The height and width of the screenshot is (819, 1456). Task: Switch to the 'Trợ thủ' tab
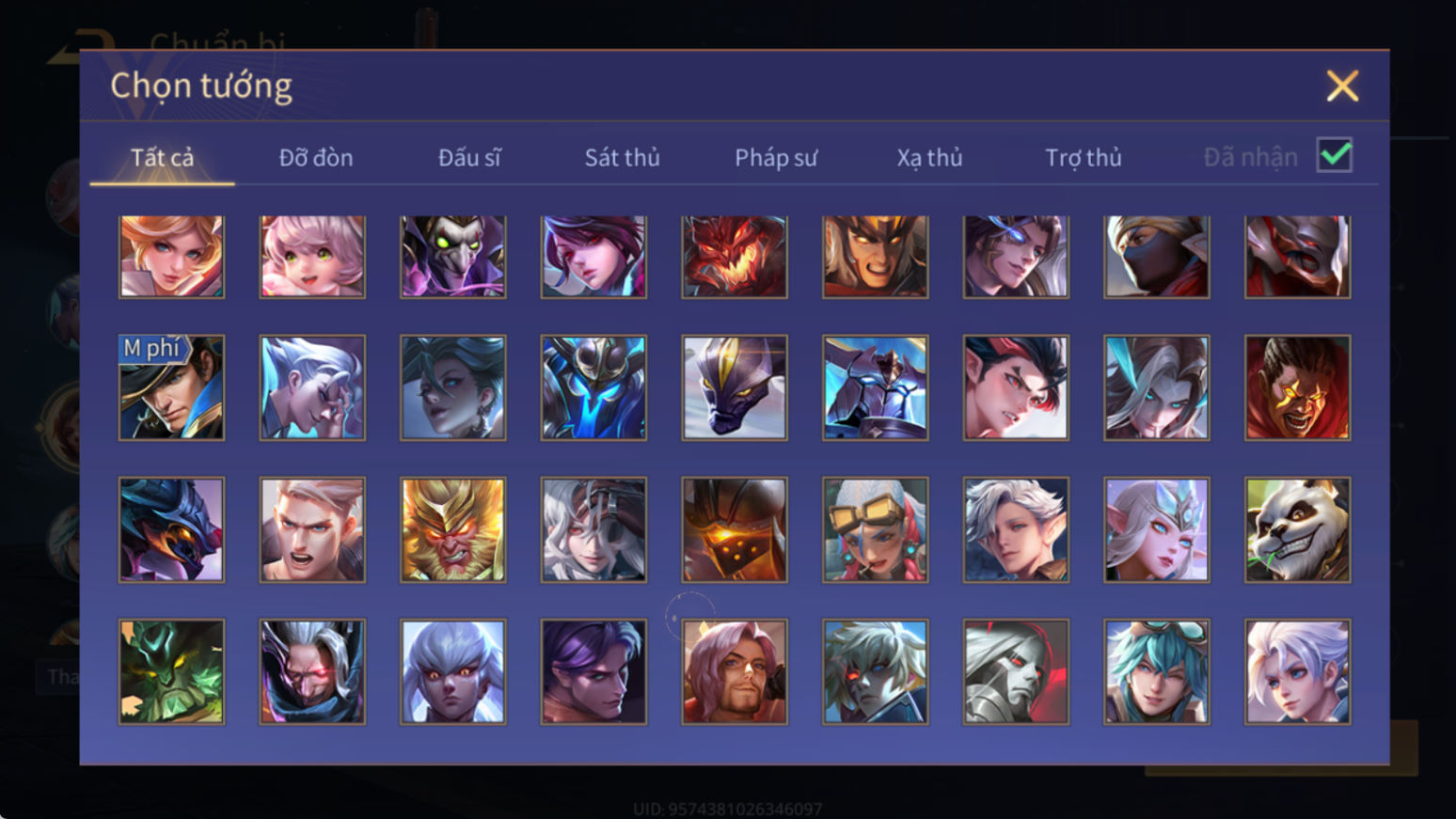point(1084,157)
